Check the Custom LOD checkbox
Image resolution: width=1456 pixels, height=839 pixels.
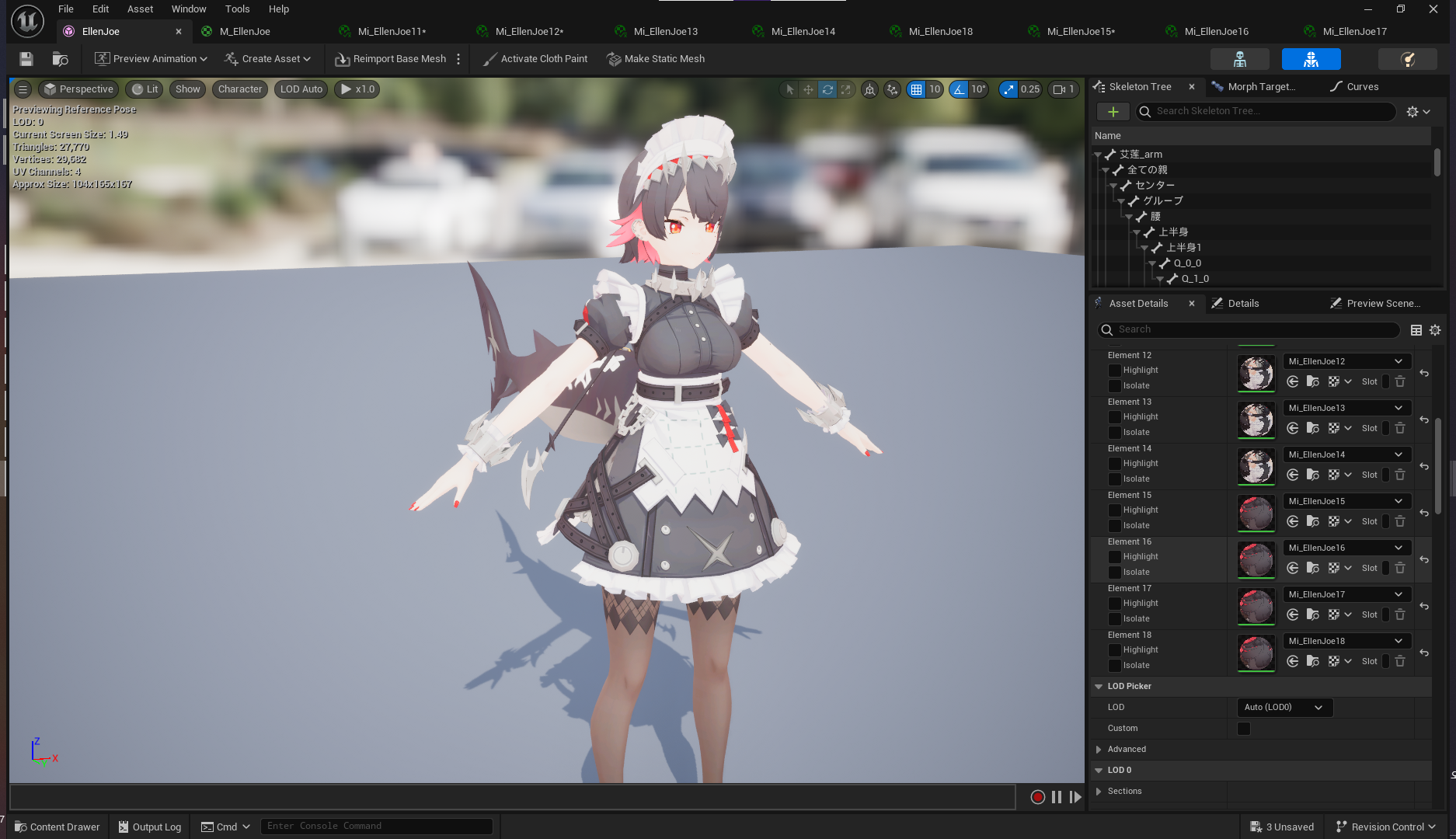click(1244, 729)
